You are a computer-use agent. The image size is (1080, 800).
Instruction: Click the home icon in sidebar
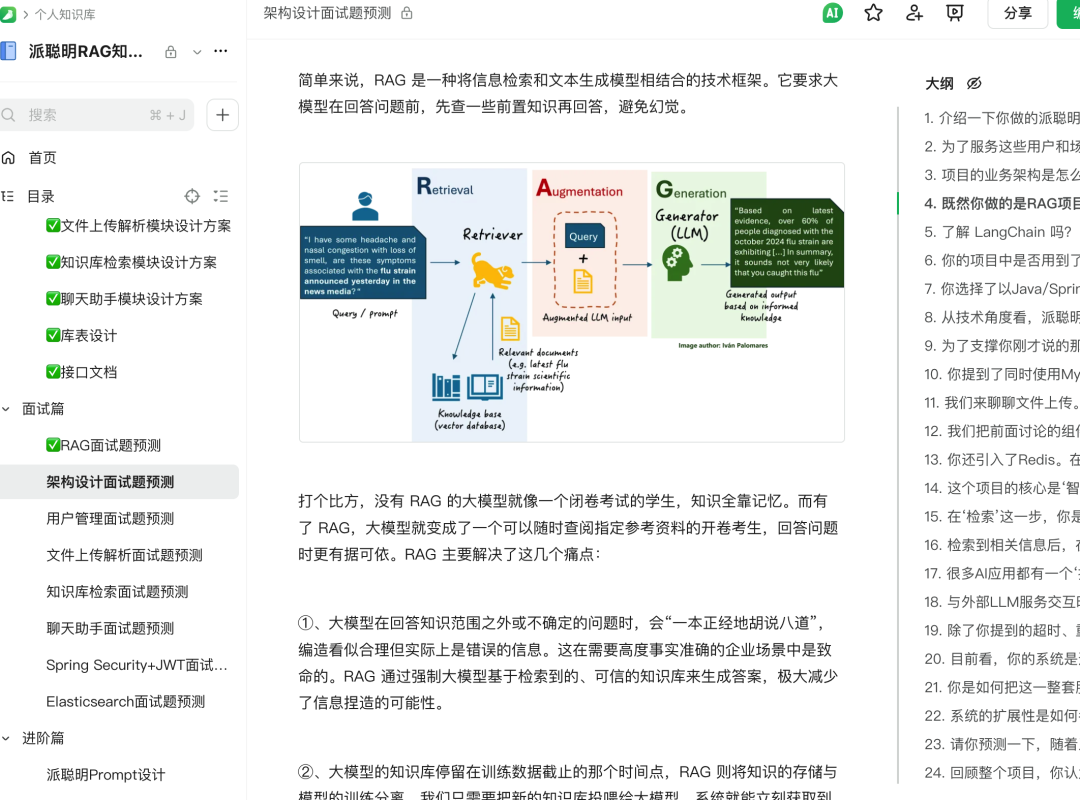(8, 158)
